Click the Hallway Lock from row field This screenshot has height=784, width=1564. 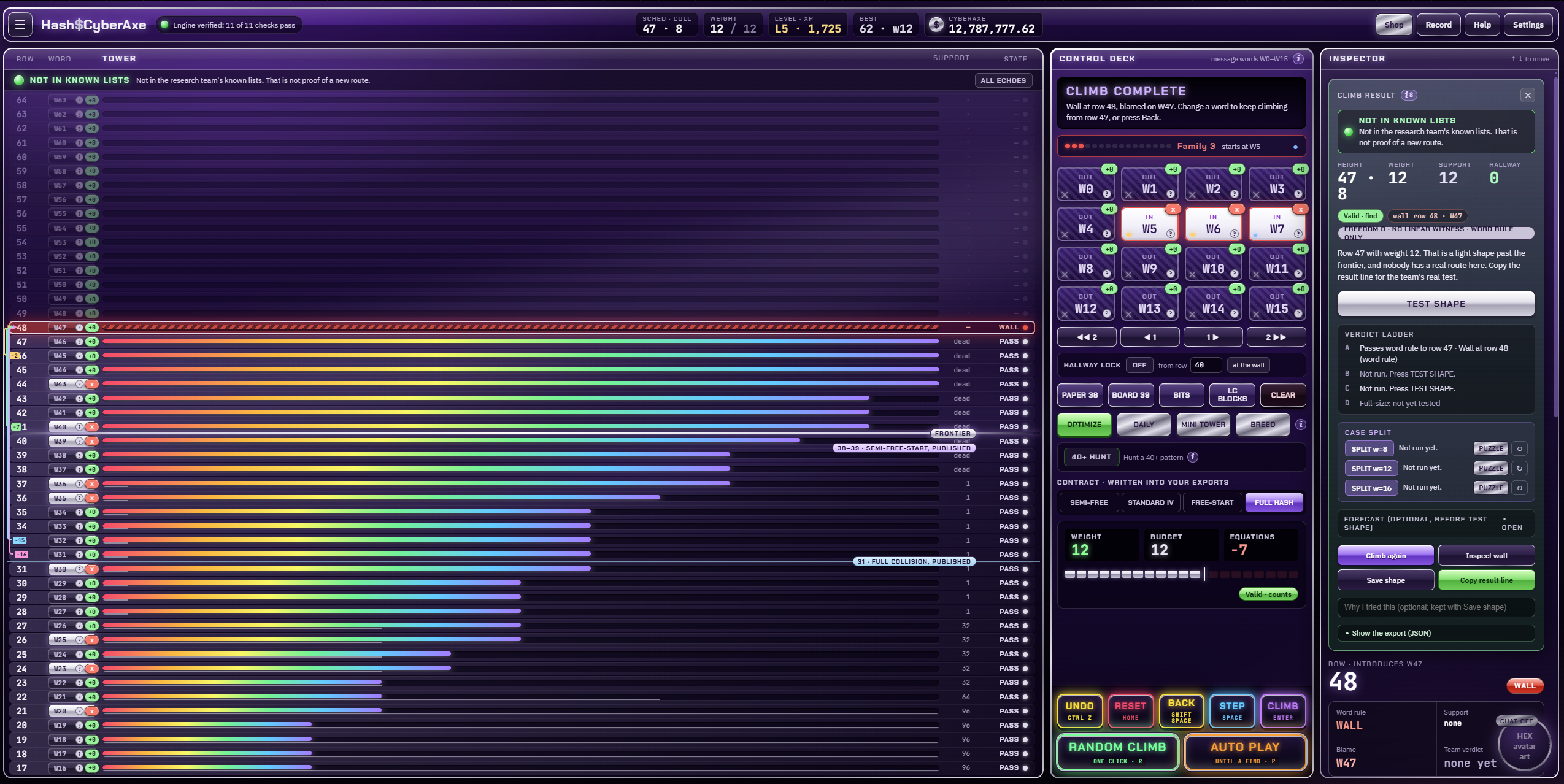pyautogui.click(x=1206, y=365)
